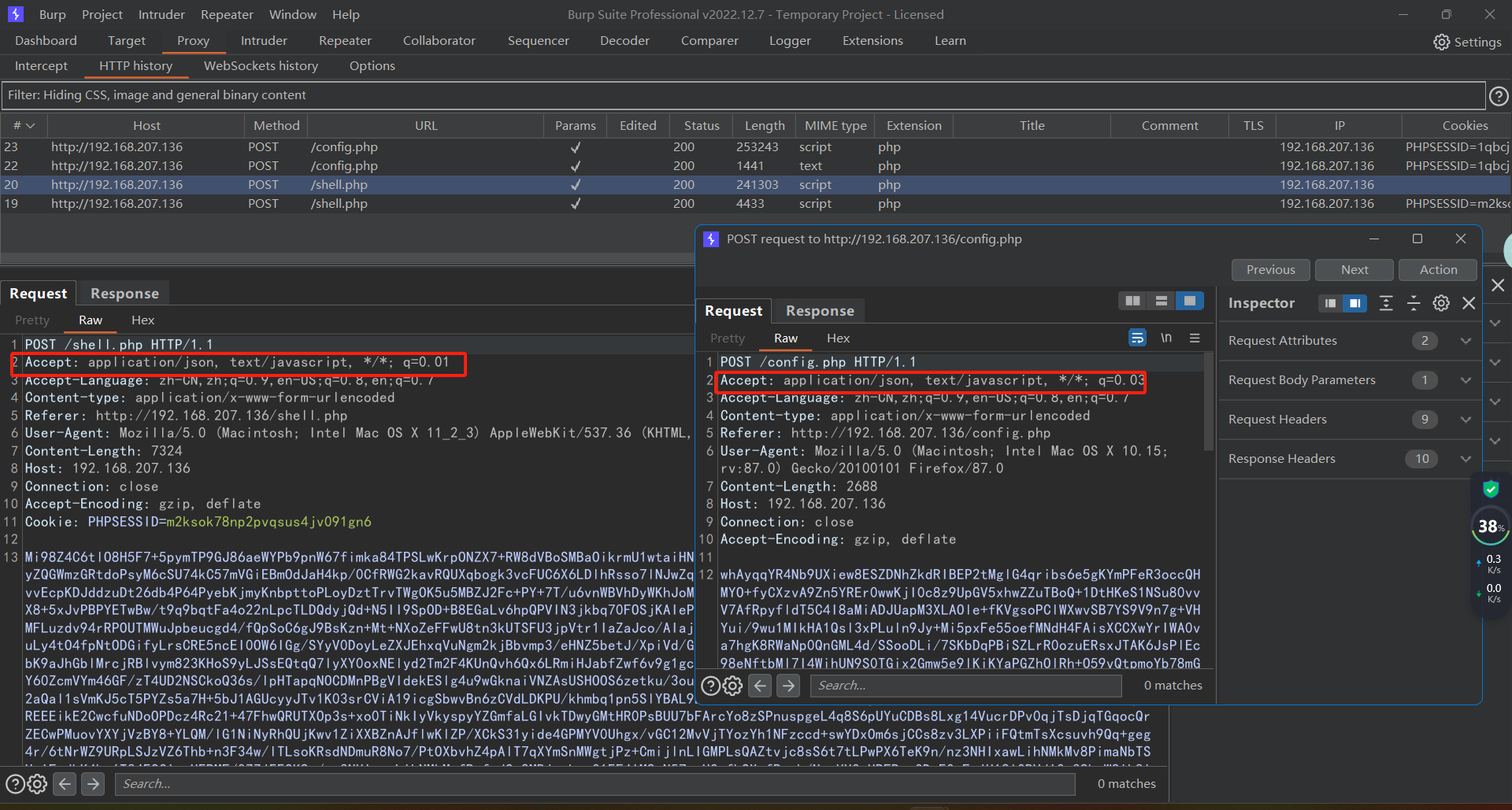This screenshot has width=1512, height=810.
Task: Show the Response tab in main window
Action: pyautogui.click(x=124, y=294)
